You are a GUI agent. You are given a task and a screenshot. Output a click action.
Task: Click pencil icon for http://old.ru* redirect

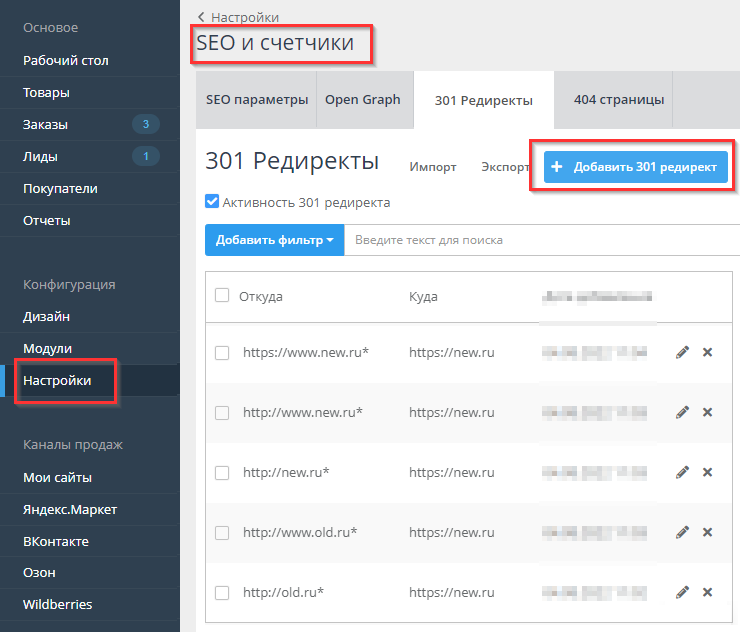(x=682, y=592)
